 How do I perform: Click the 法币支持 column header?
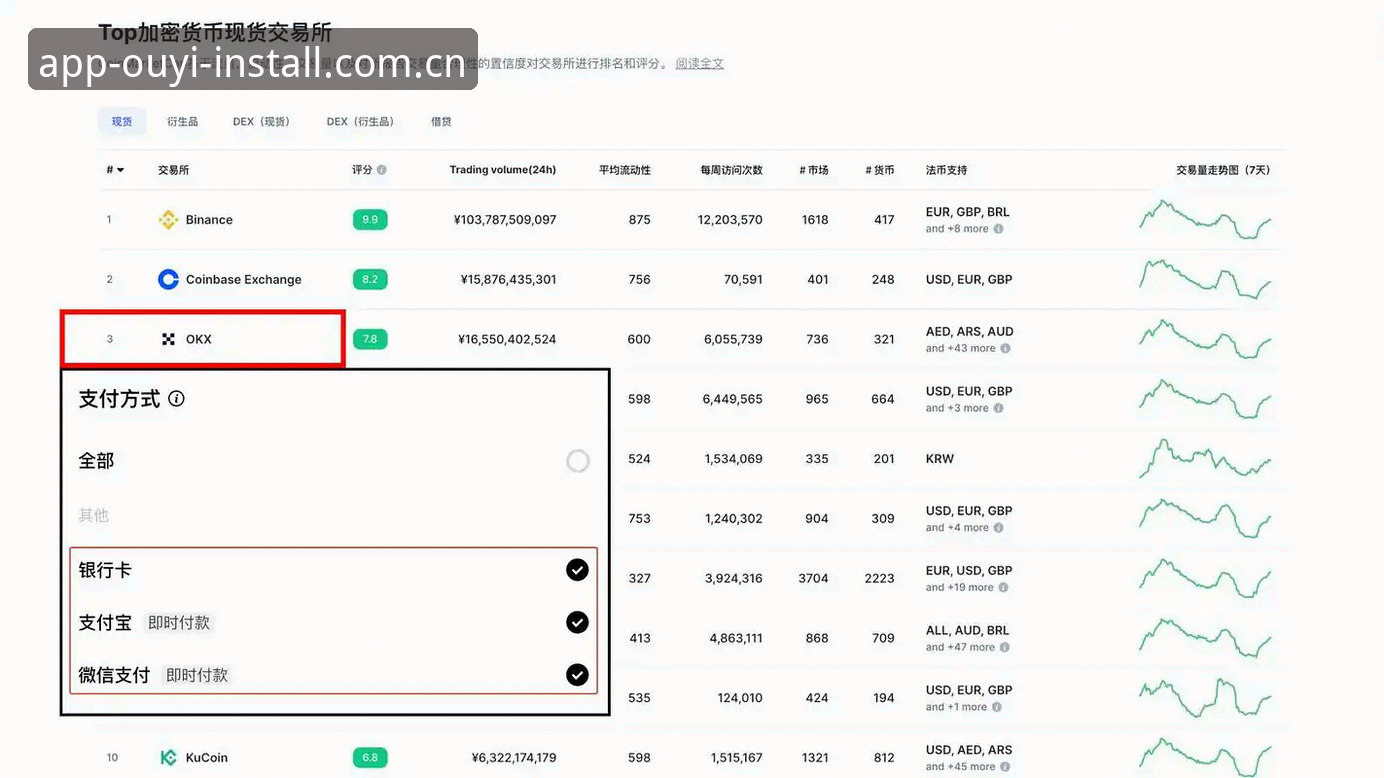point(946,170)
